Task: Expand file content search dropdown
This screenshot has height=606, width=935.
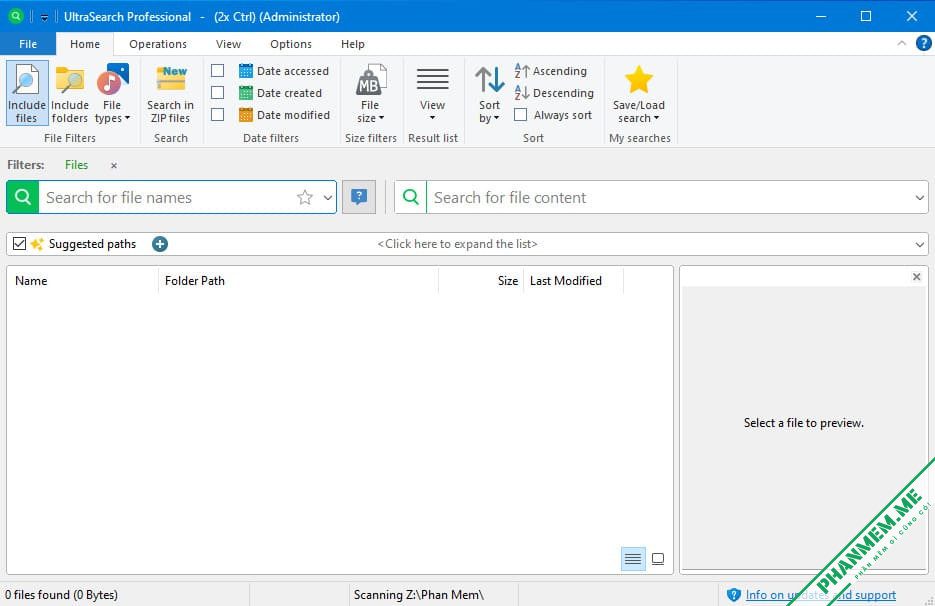Action: (x=919, y=197)
